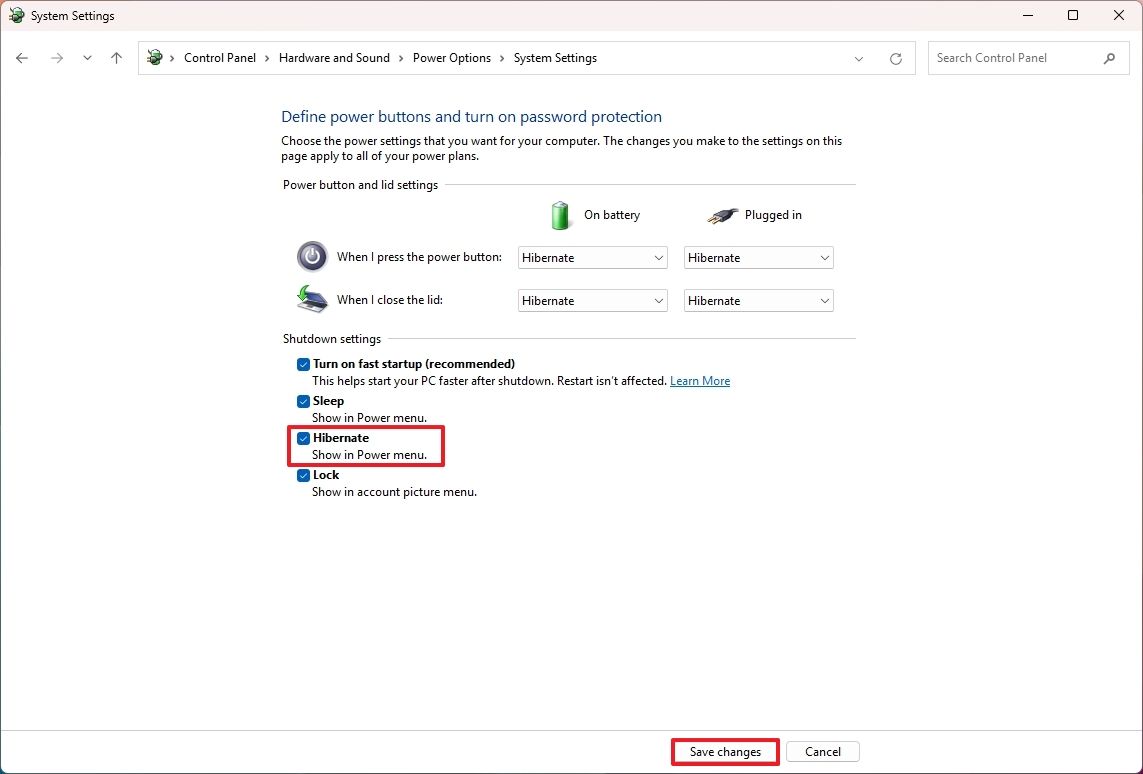Click the back navigation arrow

22,58
